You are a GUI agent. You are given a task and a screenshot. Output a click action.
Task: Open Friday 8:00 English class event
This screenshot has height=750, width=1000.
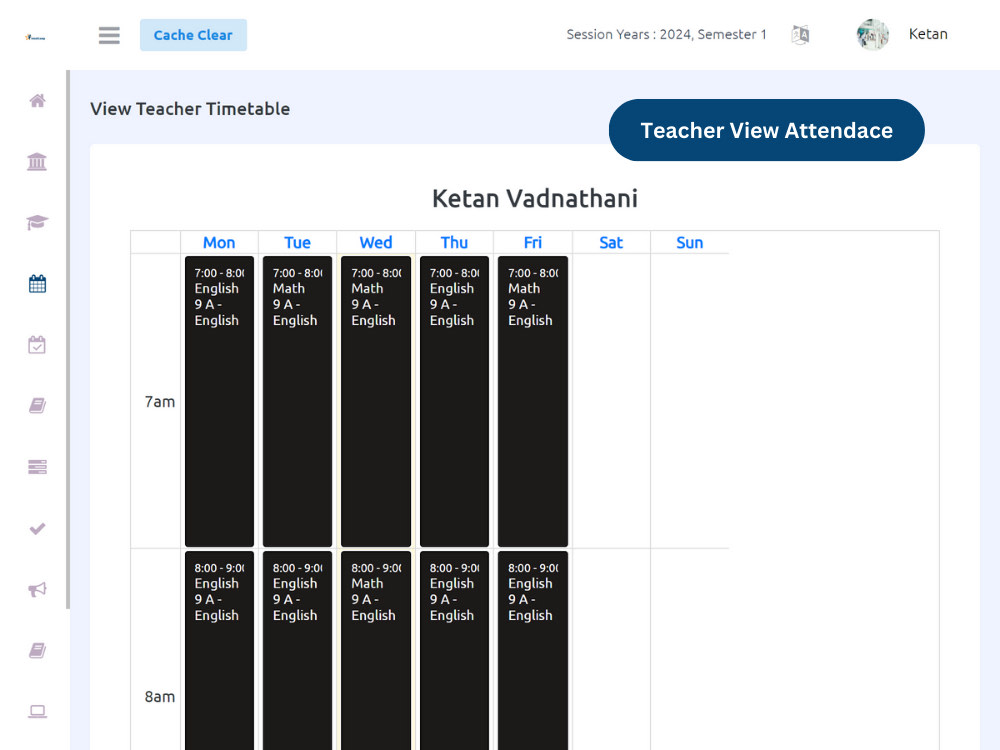click(x=533, y=651)
